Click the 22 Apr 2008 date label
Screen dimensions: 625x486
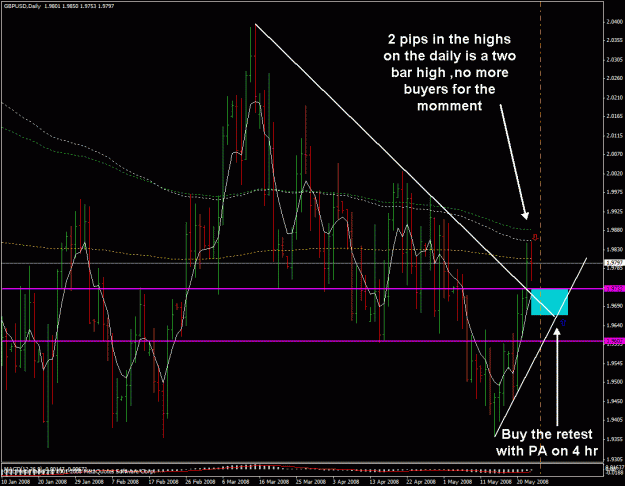pyautogui.click(x=421, y=482)
